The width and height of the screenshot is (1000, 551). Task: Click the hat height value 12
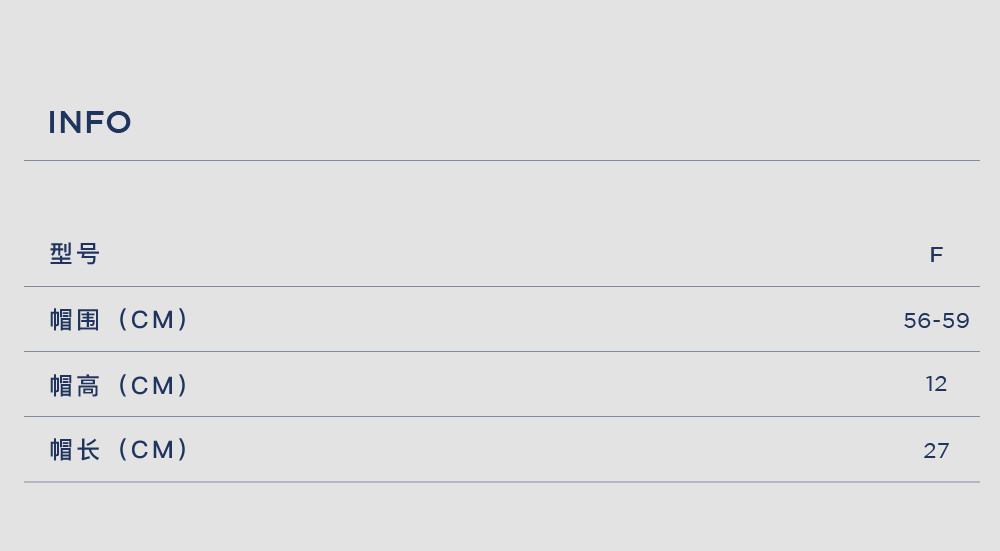coord(936,384)
